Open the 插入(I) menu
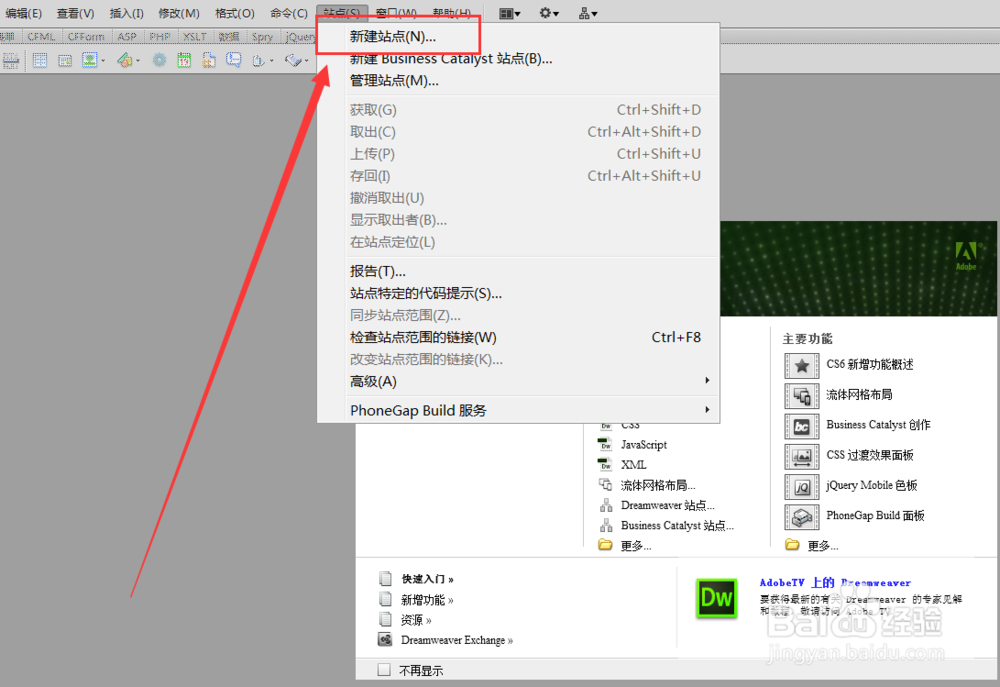The image size is (1000, 687). [126, 13]
